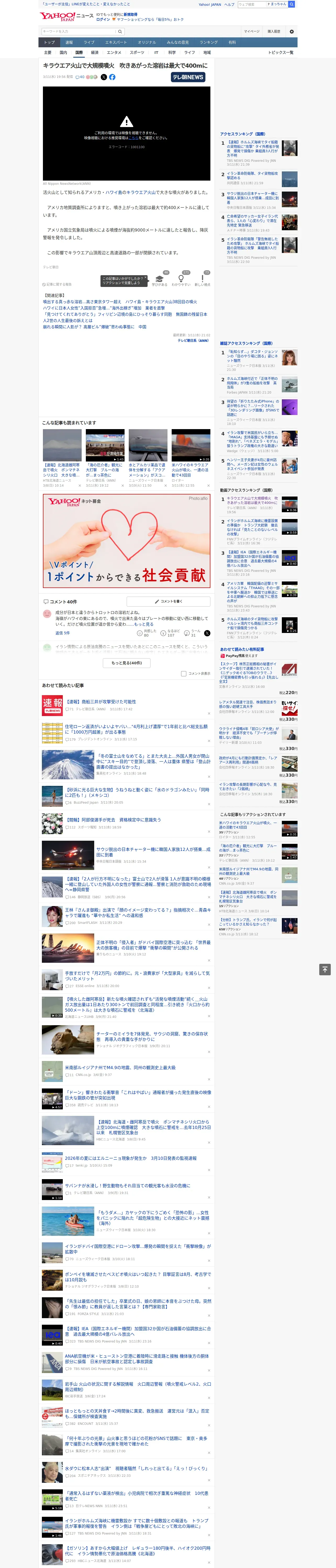Viewport: 336px width, 1568px height.
Task: Open the settings gear icon
Action: pyautogui.click(x=292, y=32)
